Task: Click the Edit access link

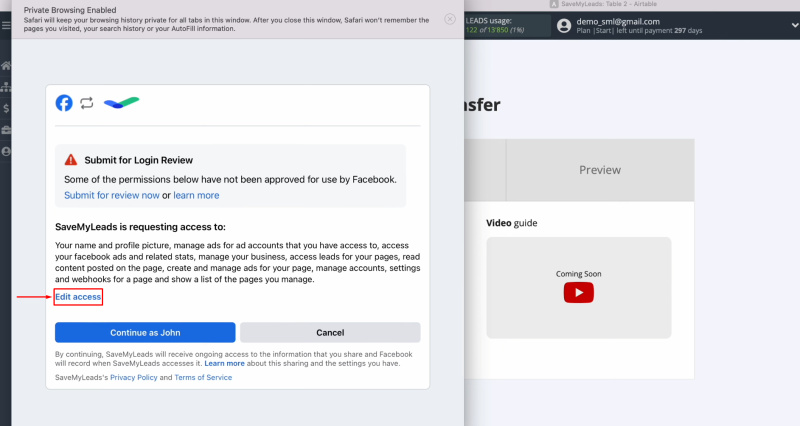Action: [79, 297]
